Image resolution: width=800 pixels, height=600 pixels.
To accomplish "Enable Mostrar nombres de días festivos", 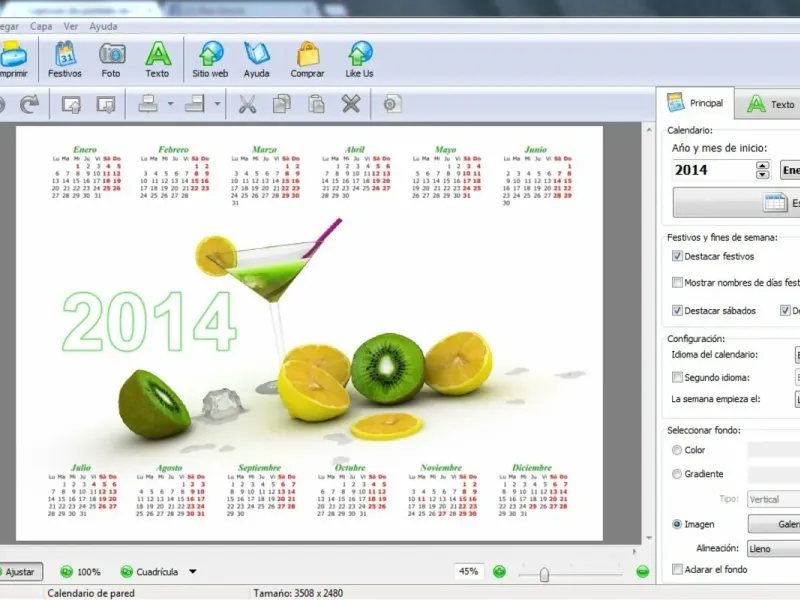I will tap(677, 283).
